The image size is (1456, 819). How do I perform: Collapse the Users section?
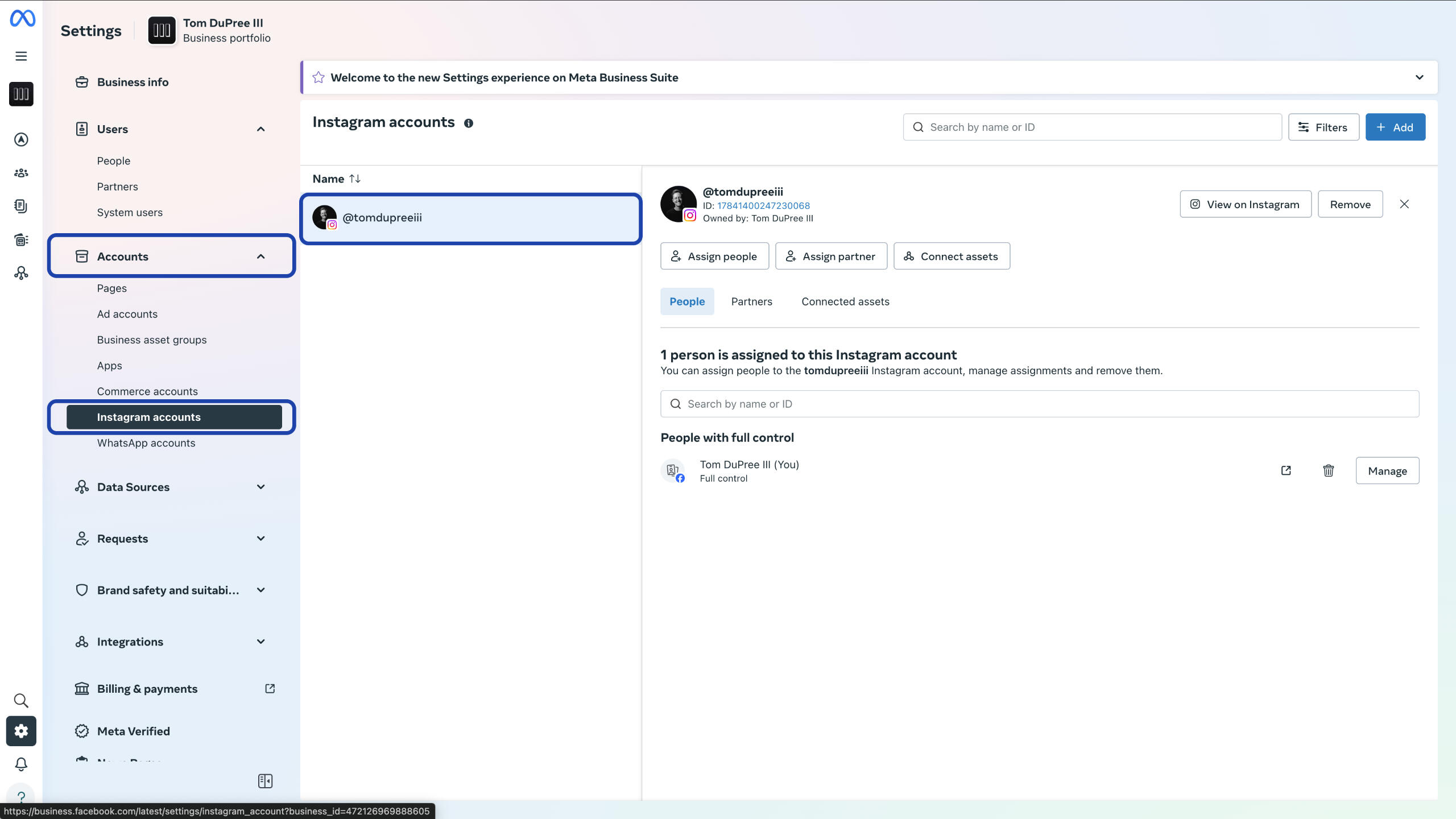pos(261,129)
